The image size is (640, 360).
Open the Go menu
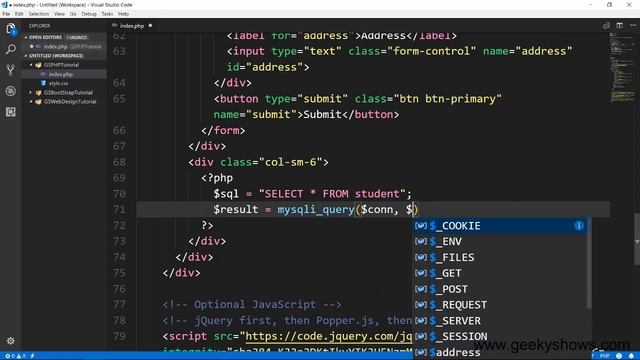73,14
